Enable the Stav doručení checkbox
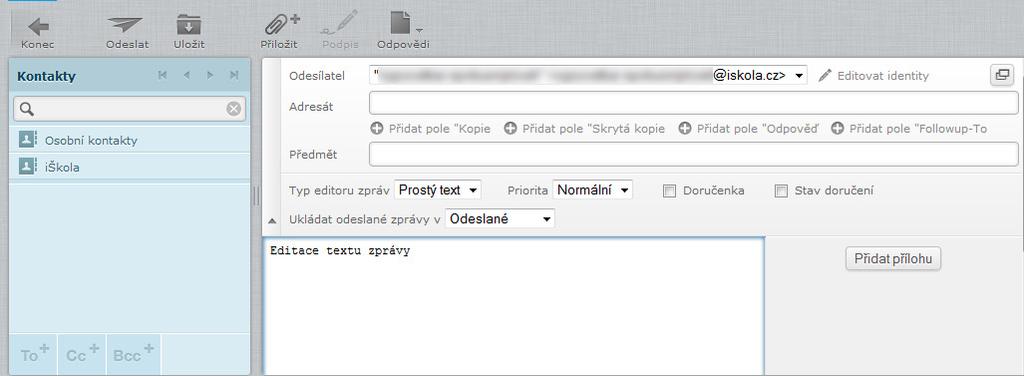The height and width of the screenshot is (376, 1024). [780, 191]
